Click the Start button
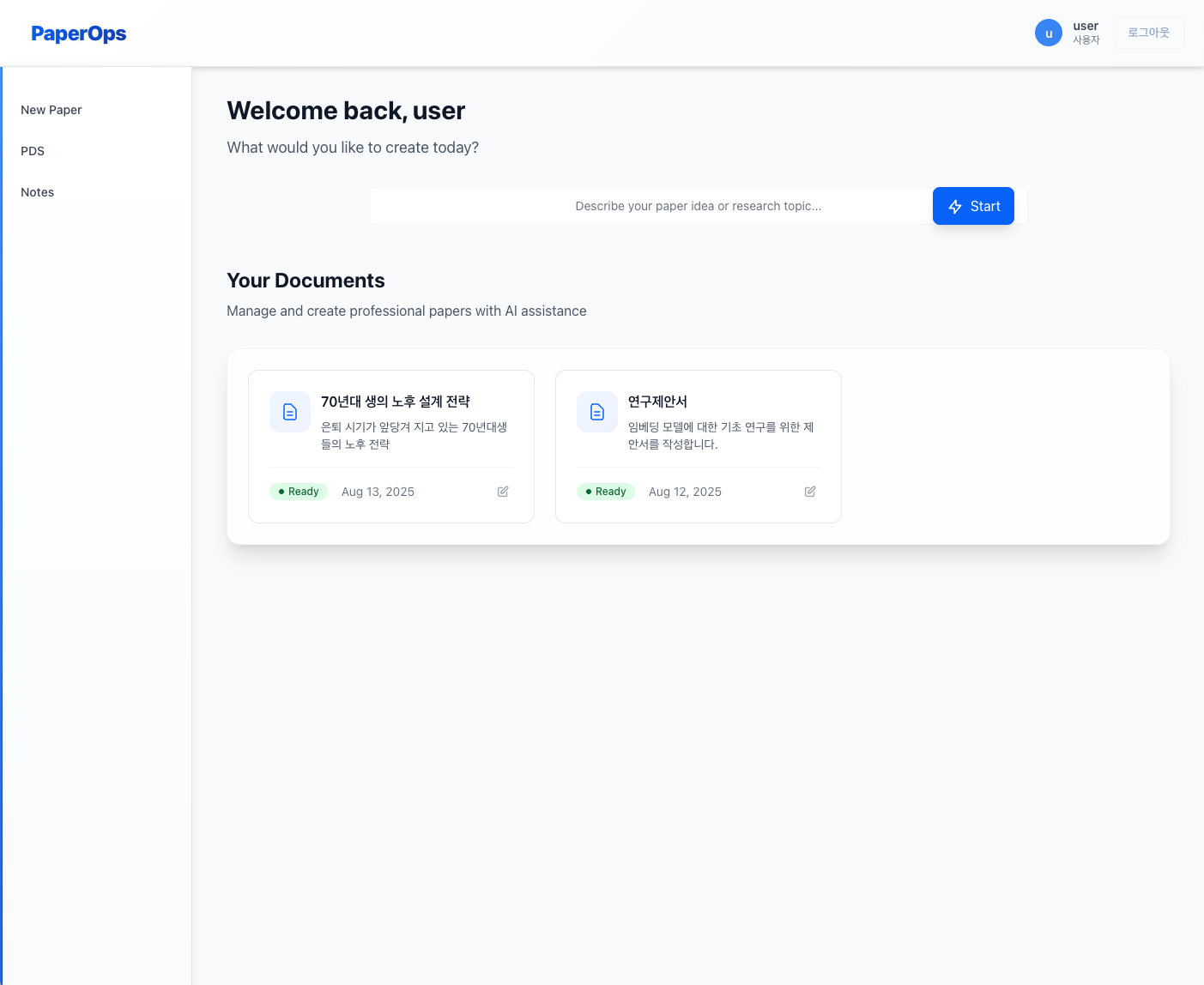The height and width of the screenshot is (985, 1204). (973, 206)
